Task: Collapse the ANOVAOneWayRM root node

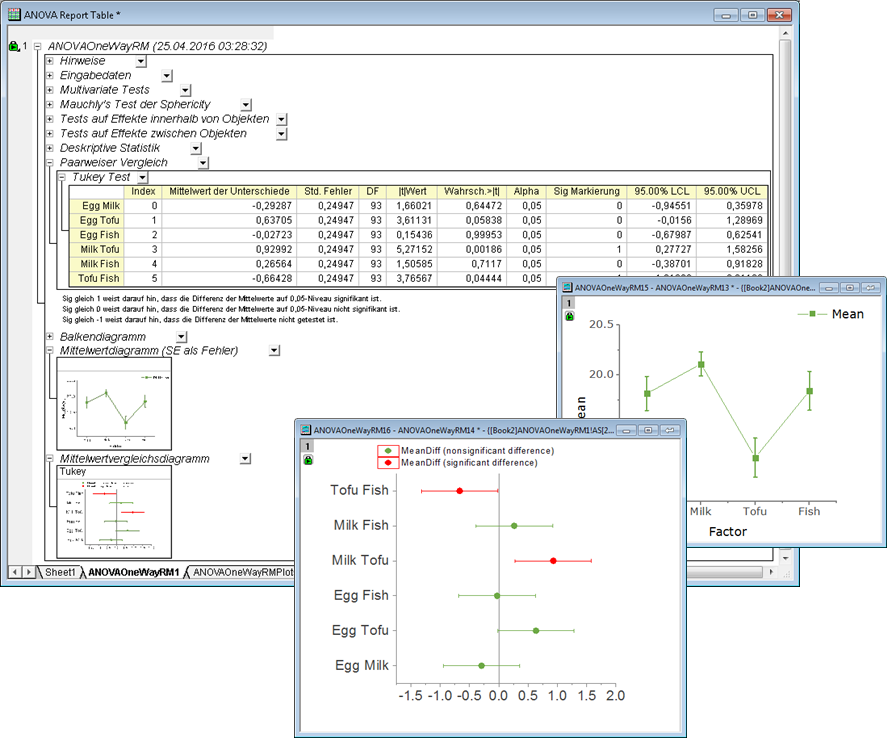Action: point(37,46)
